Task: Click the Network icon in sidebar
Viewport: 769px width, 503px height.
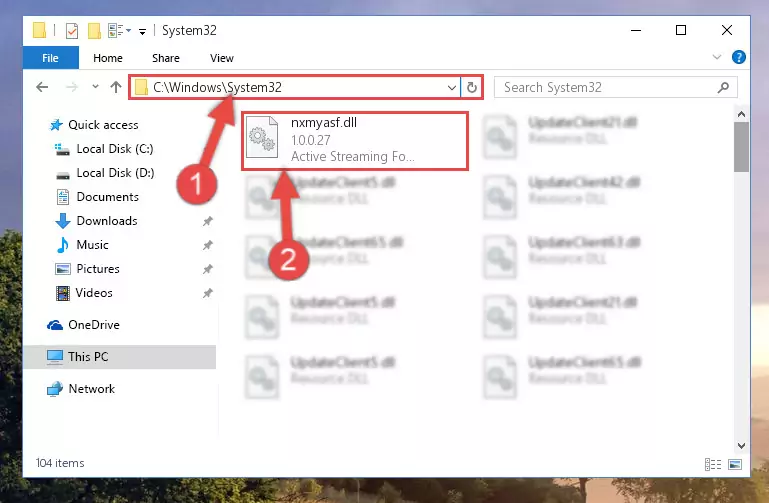Action: [x=55, y=389]
